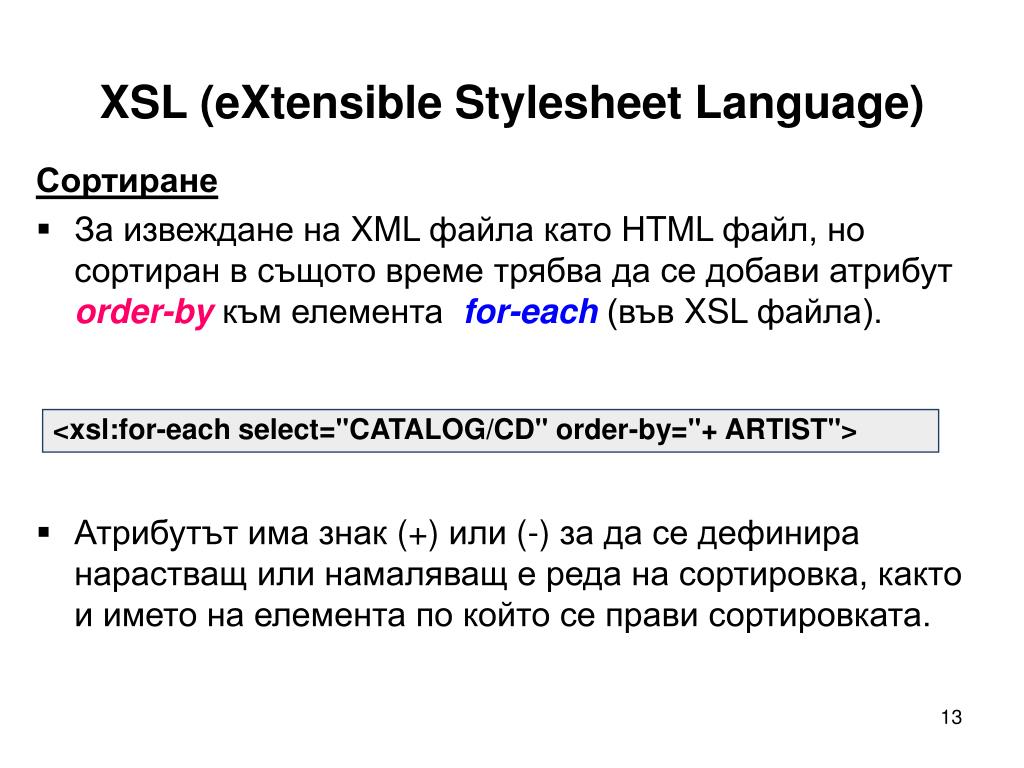1024x768 pixels.
Task: Click the paragraph starting 'За извеждане на XML'
Action: tap(513, 271)
